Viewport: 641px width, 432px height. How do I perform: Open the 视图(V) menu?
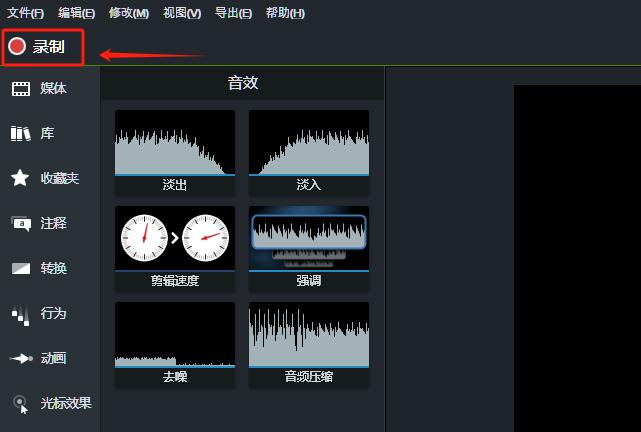[x=181, y=13]
